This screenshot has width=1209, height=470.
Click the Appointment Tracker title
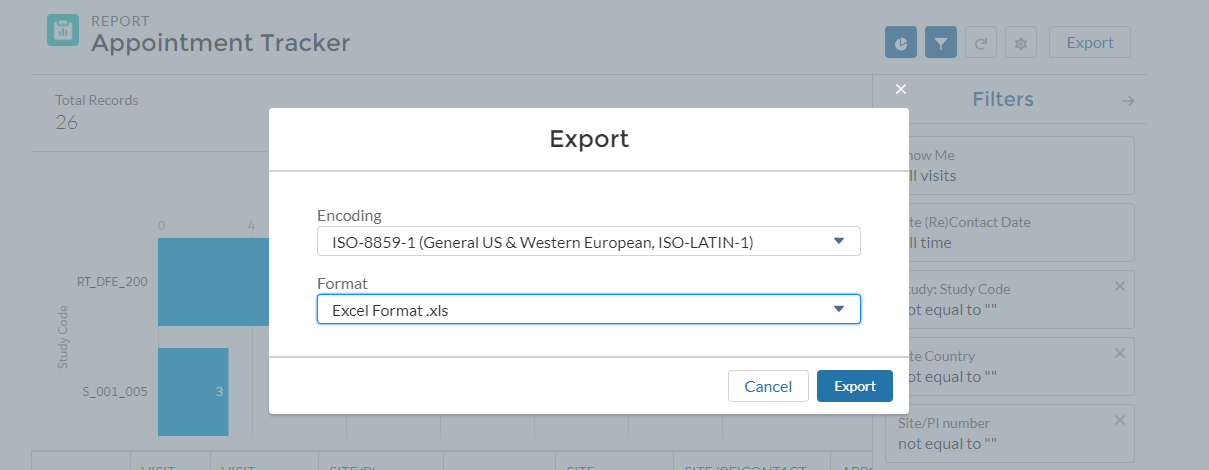coord(221,43)
